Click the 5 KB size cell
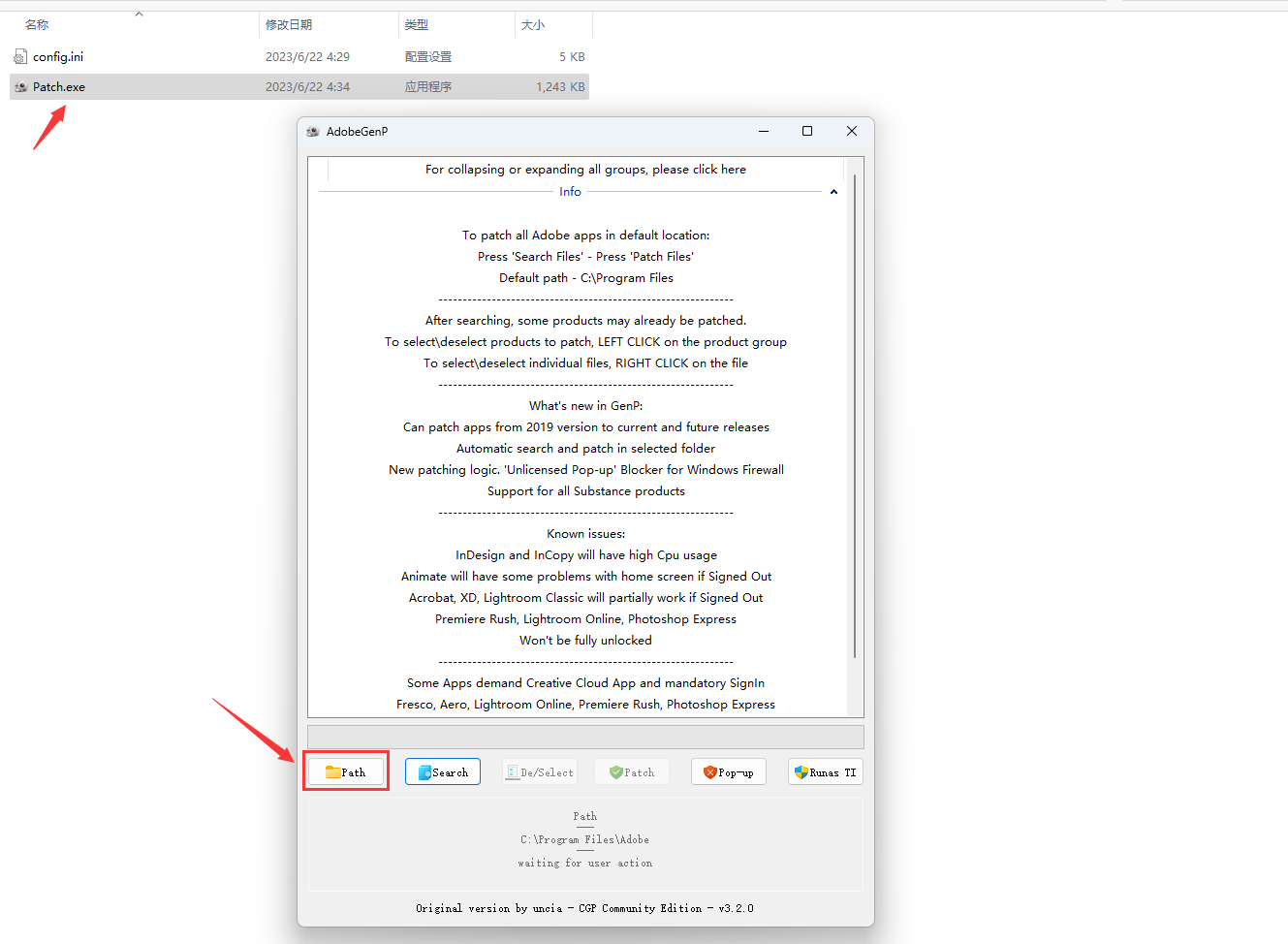 (x=572, y=57)
